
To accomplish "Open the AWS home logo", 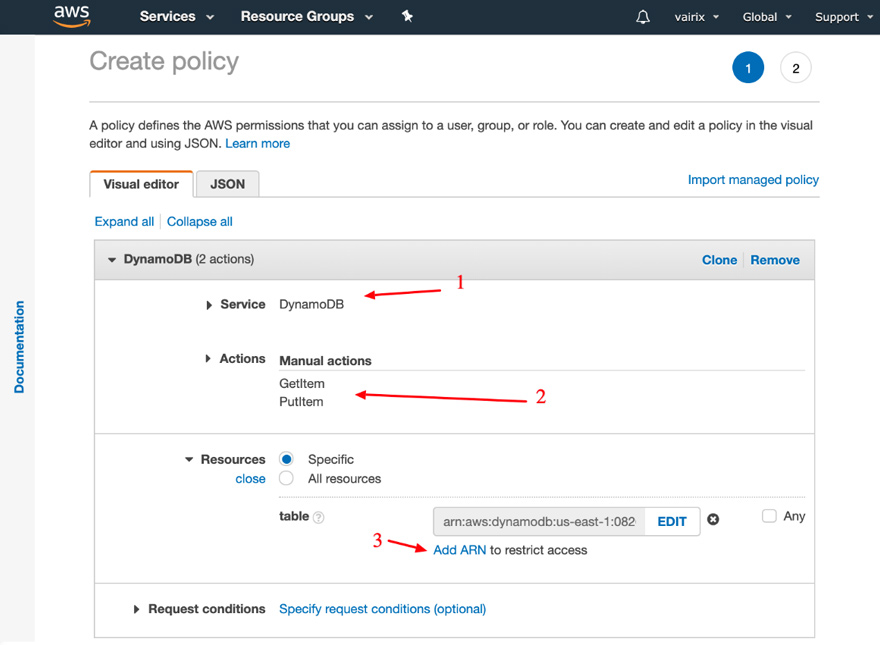I will point(71,16).
